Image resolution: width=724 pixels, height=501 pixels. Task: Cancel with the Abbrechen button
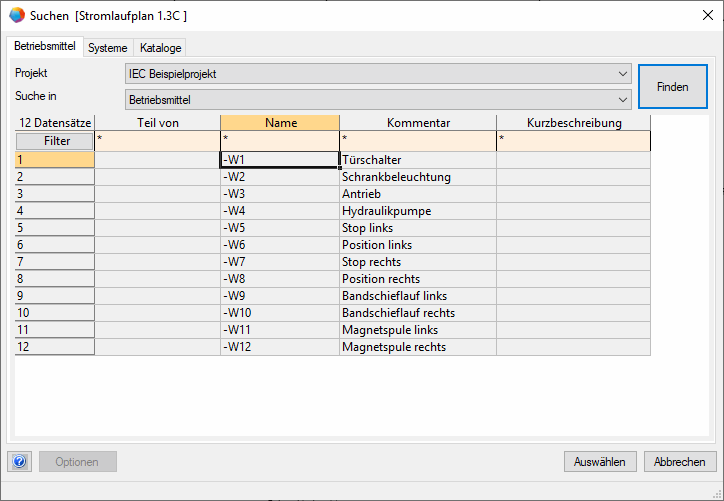click(x=680, y=461)
